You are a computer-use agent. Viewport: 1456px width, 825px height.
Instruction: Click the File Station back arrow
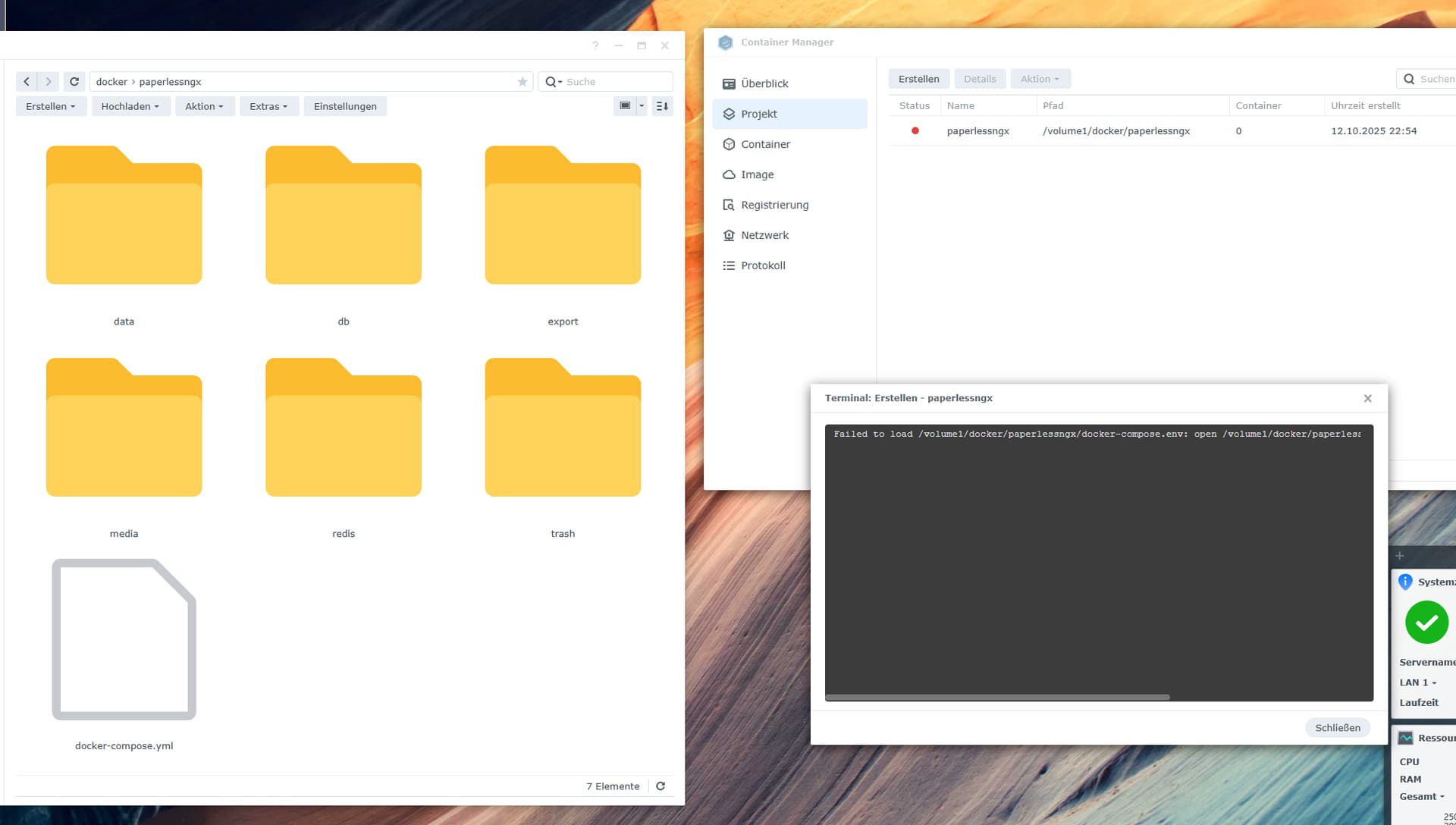(x=27, y=82)
